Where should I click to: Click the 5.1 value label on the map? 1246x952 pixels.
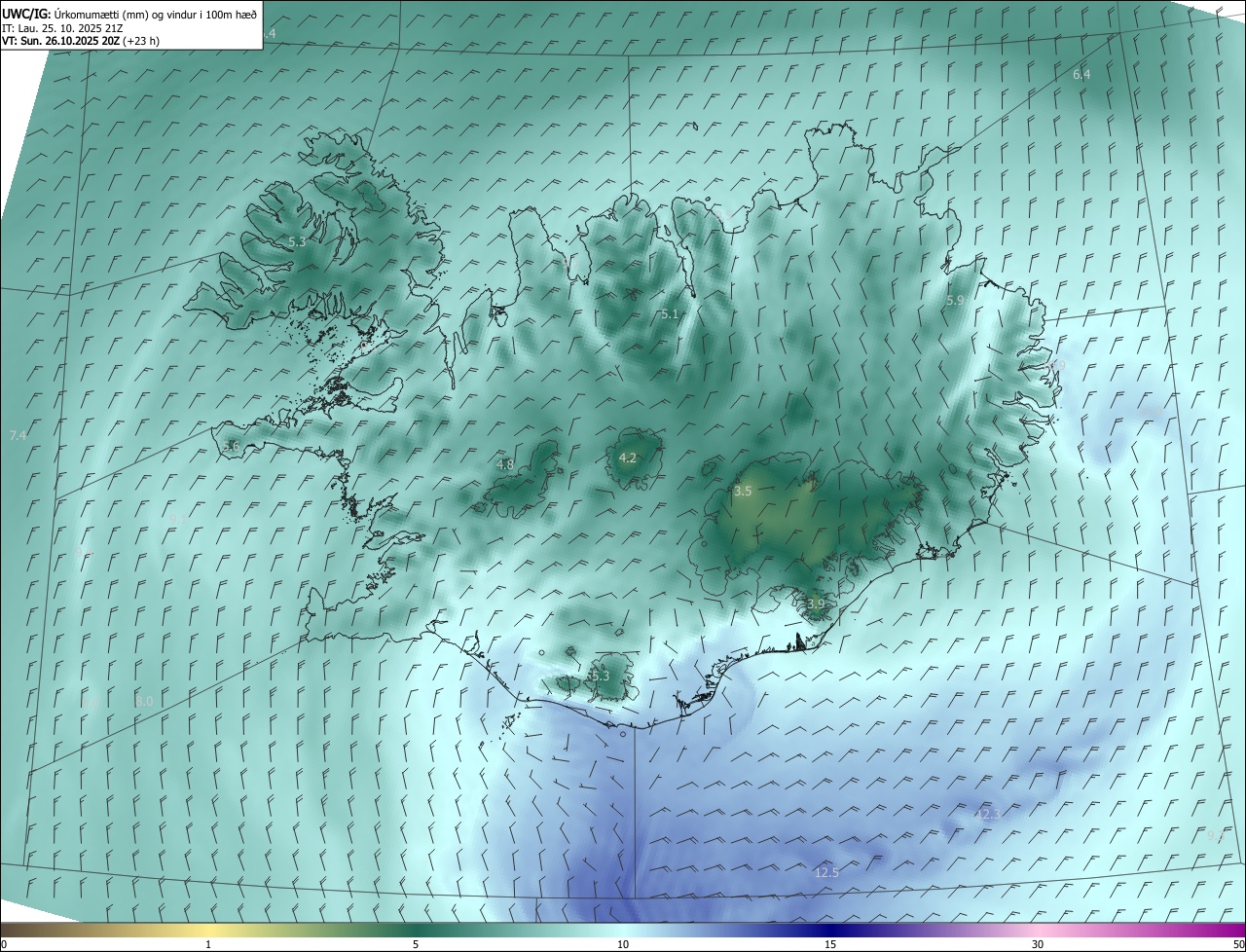tap(669, 314)
